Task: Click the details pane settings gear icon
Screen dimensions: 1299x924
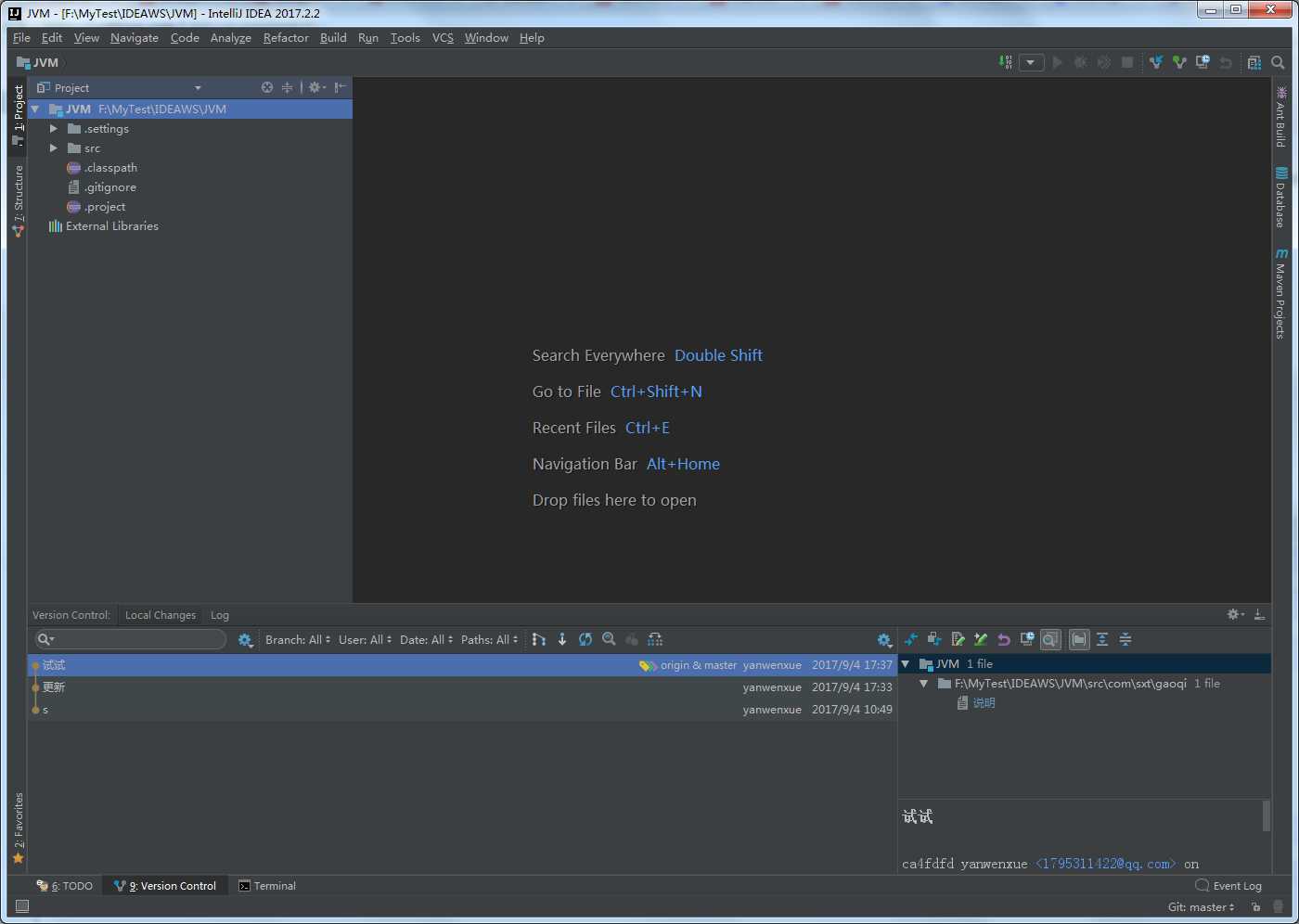Action: click(x=884, y=640)
